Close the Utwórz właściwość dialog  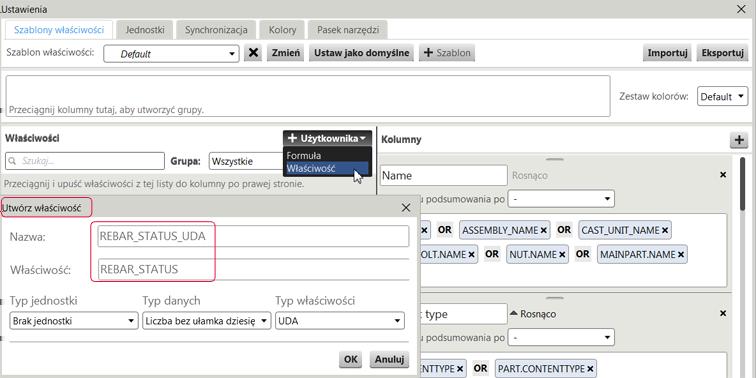(x=406, y=208)
